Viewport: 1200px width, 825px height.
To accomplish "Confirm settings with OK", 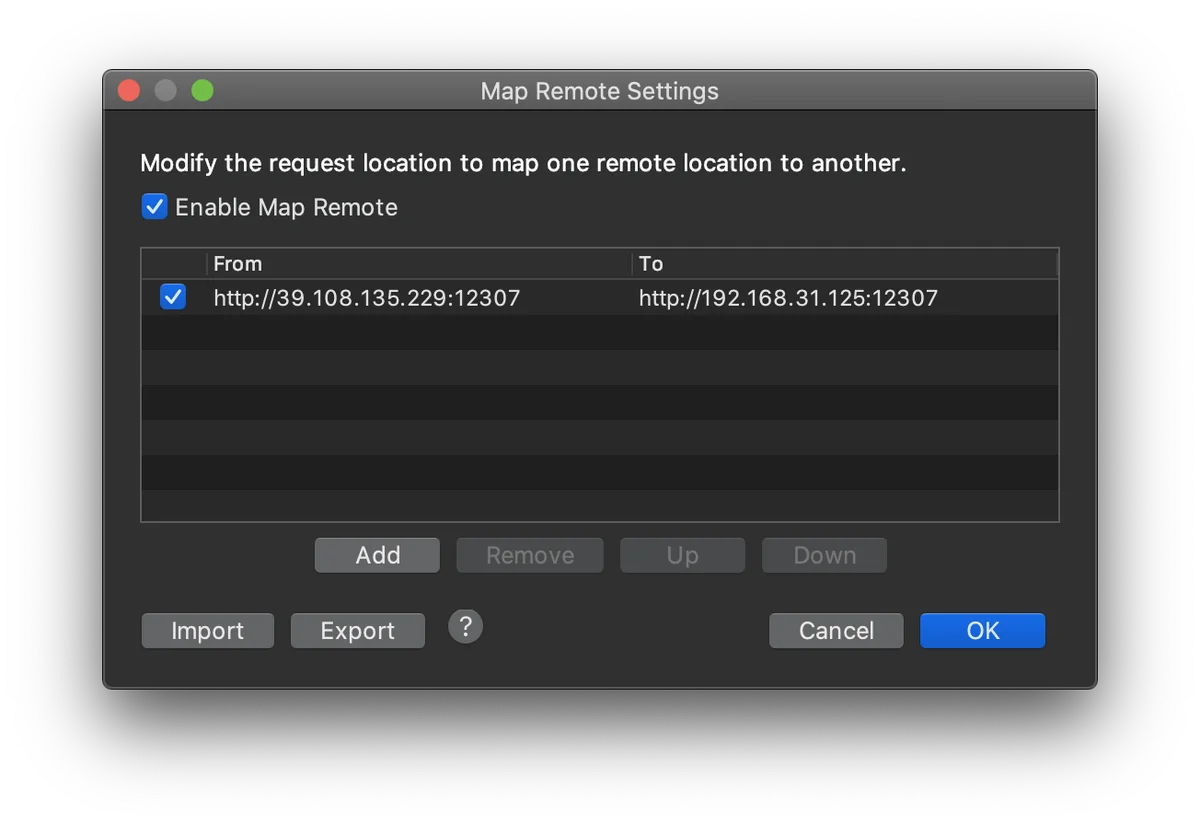I will click(x=982, y=631).
